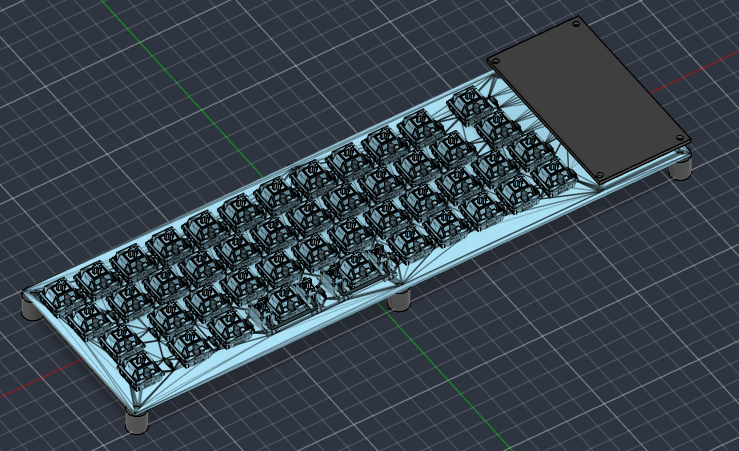The height and width of the screenshot is (451, 739).
Task: Click the leftmost cylindrical foot of the plate
Action: (x=31, y=310)
